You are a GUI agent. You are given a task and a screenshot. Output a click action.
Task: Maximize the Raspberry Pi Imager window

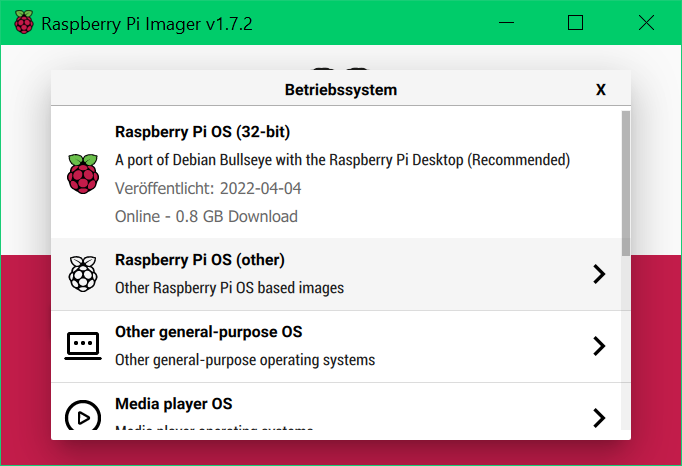coord(575,23)
